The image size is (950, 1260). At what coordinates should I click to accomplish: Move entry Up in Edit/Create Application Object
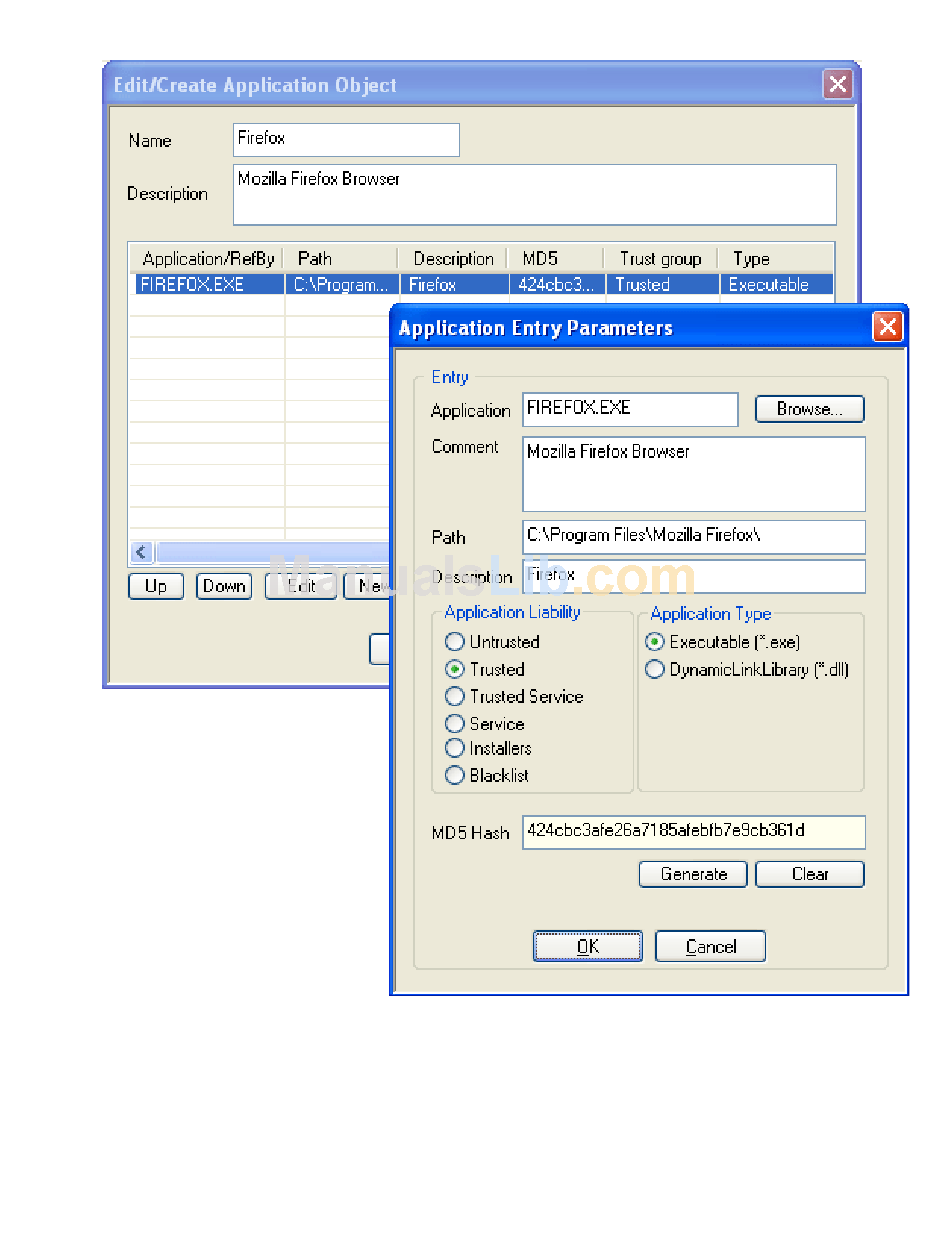coord(156,586)
